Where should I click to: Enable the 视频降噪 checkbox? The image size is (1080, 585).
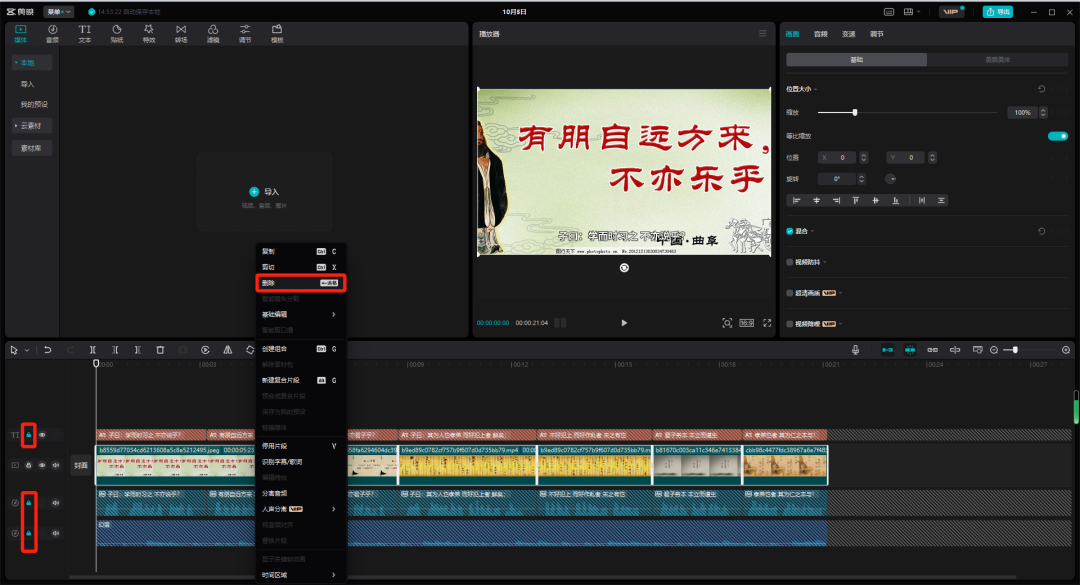click(x=789, y=324)
